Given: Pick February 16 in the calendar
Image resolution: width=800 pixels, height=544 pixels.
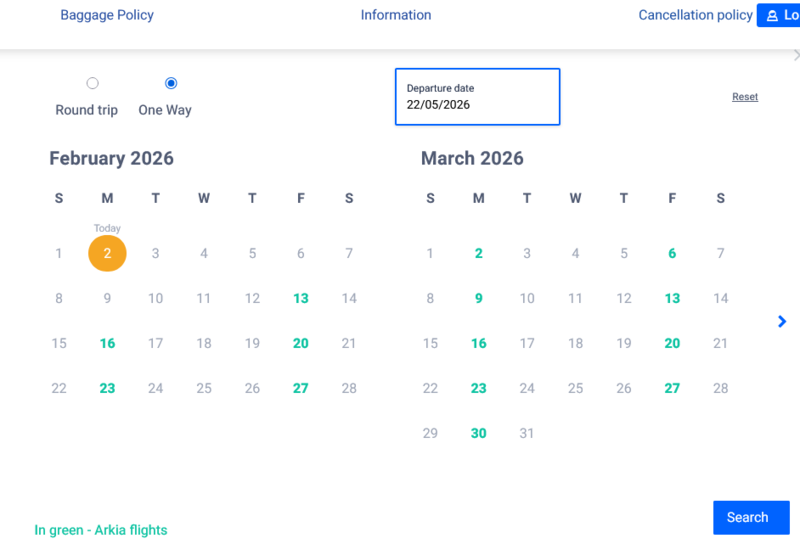Looking at the screenshot, I should coord(107,343).
